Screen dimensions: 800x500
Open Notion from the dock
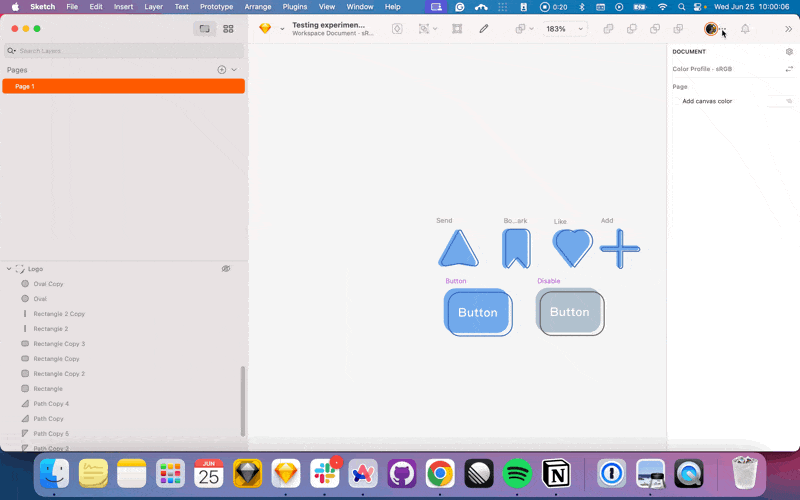tap(556, 474)
